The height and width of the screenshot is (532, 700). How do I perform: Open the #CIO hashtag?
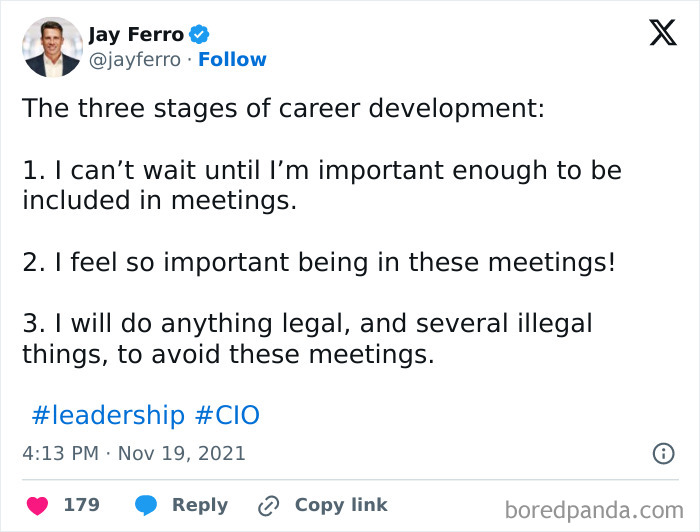[227, 415]
